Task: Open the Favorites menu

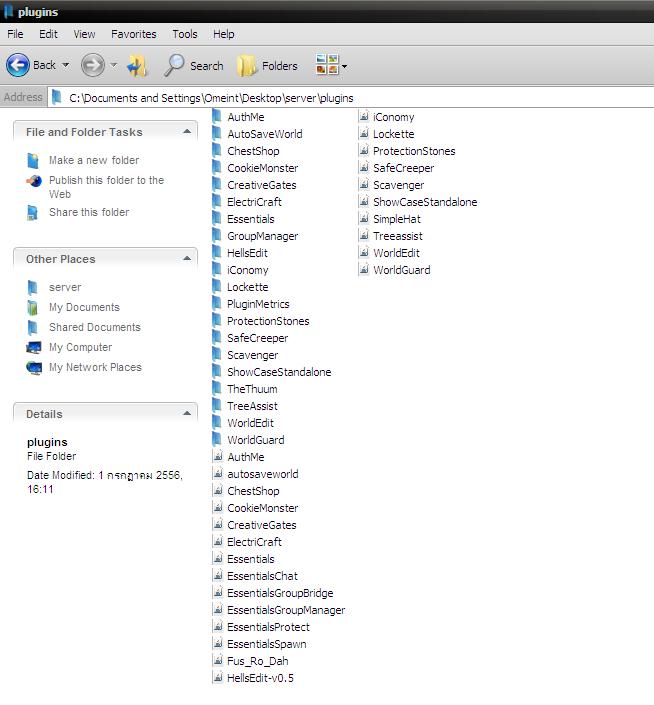Action: (x=133, y=34)
